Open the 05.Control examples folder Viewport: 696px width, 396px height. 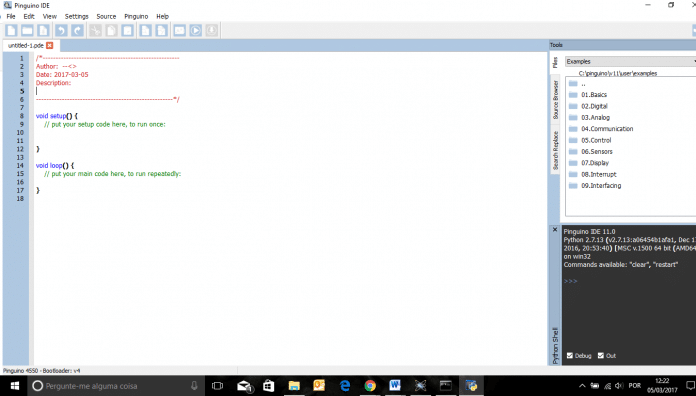click(596, 140)
